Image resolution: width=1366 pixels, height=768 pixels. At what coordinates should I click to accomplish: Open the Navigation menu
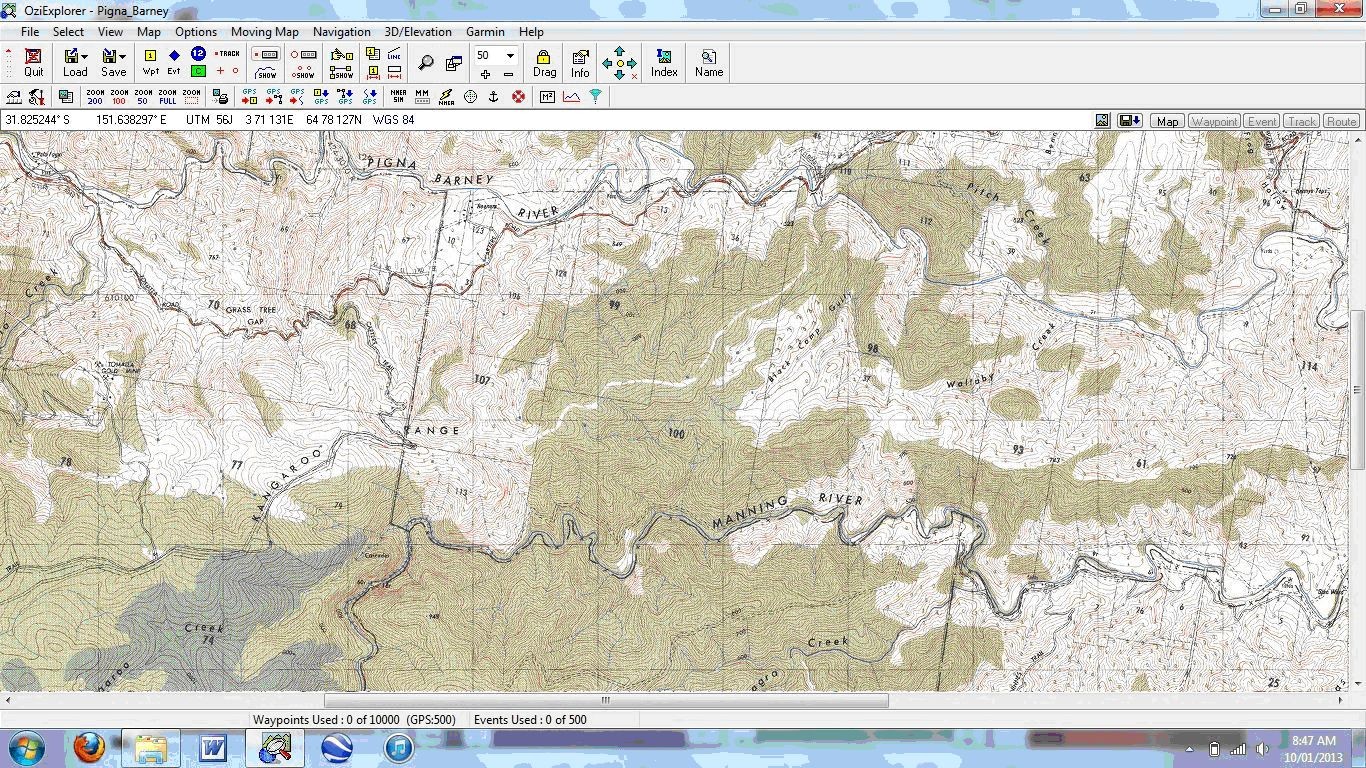click(x=342, y=32)
